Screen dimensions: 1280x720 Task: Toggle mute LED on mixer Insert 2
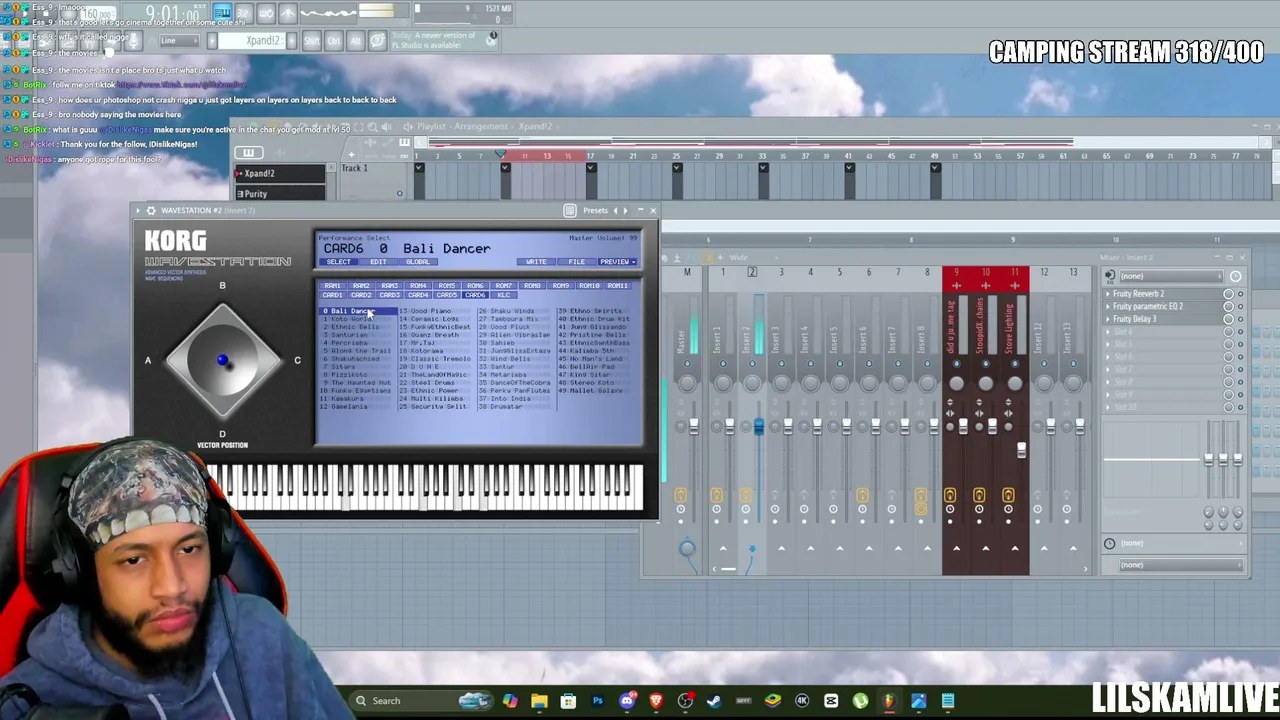tap(752, 365)
